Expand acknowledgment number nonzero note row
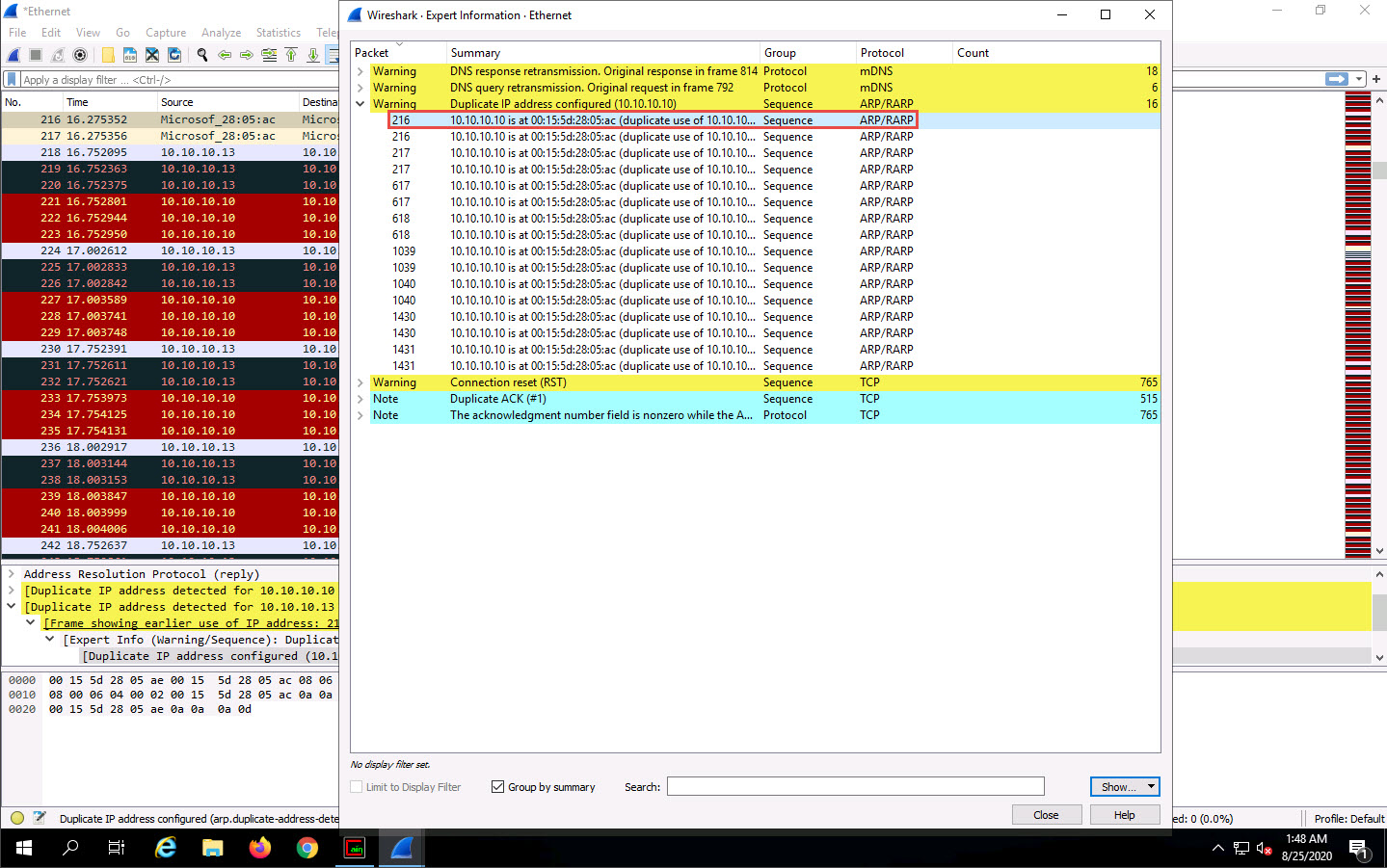 360,415
